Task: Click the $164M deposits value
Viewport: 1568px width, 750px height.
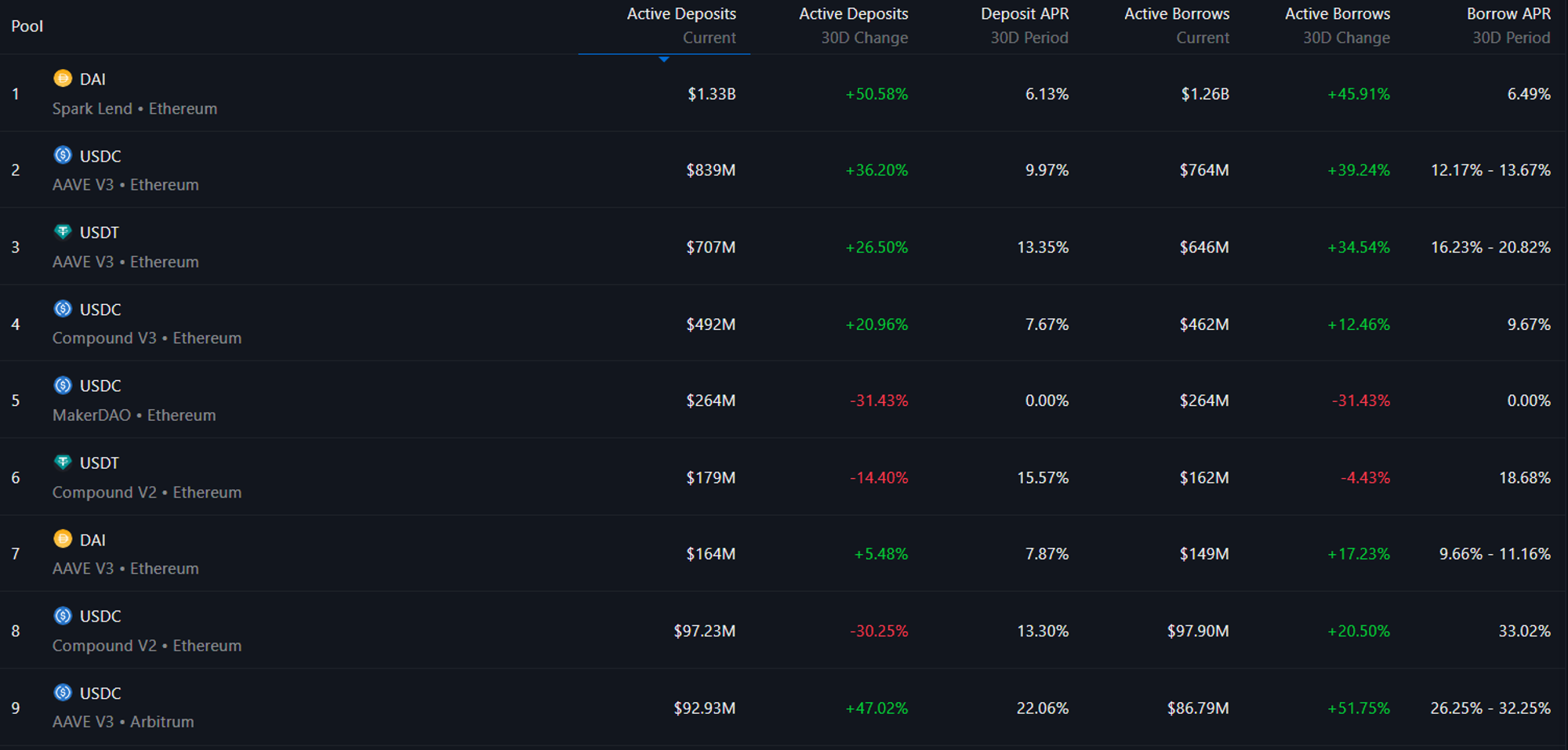Action: click(x=711, y=554)
